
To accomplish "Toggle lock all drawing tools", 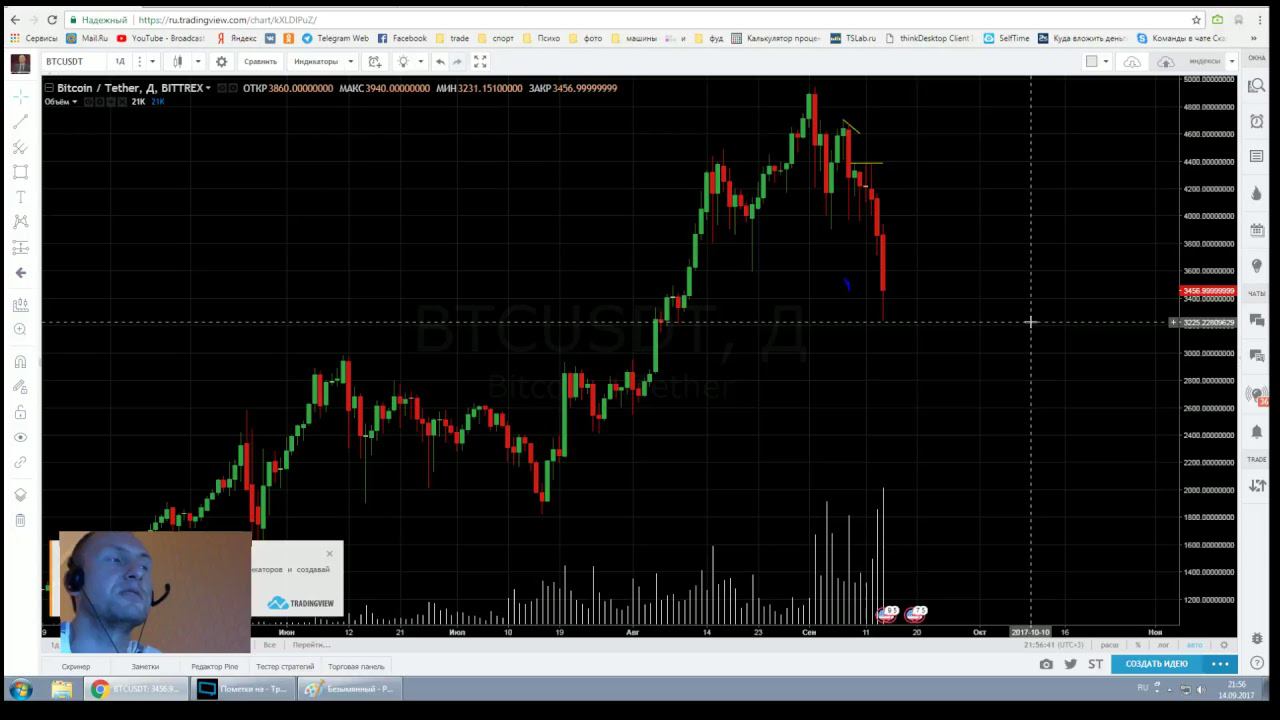I will [20, 412].
